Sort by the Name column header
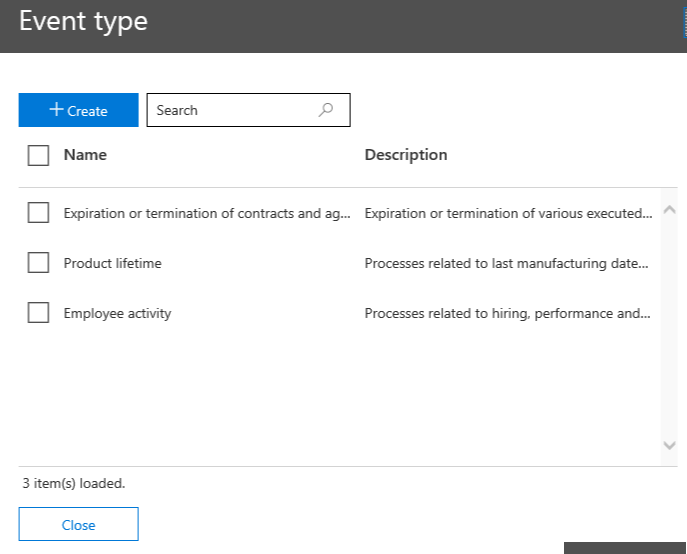Viewport: 687px width, 554px height. pyautogui.click(x=85, y=155)
